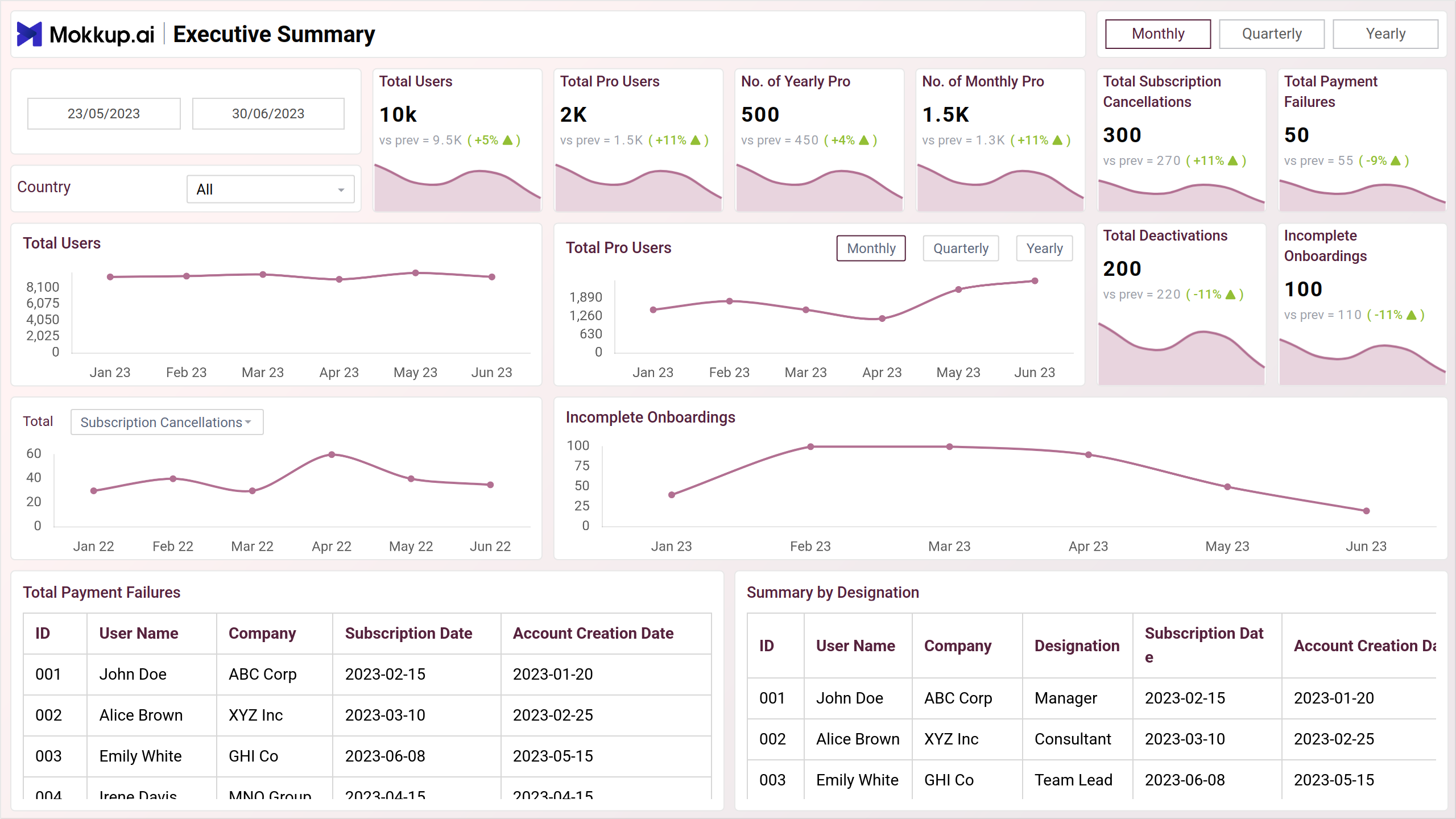Click the User Name header in Payment Failures table
This screenshot has width=1456, height=819.
(139, 633)
